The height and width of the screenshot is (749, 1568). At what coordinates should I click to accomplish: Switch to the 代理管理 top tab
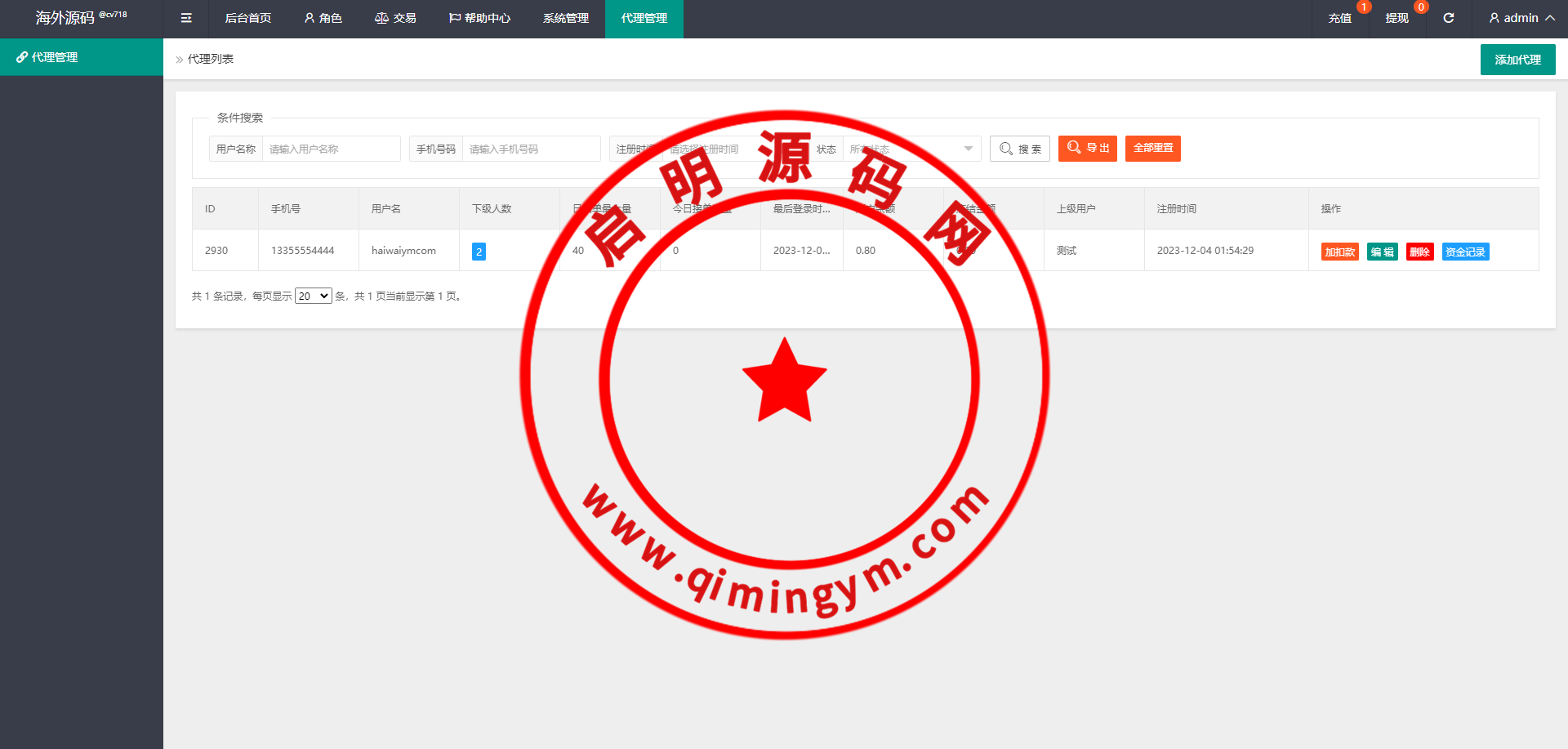pyautogui.click(x=644, y=18)
